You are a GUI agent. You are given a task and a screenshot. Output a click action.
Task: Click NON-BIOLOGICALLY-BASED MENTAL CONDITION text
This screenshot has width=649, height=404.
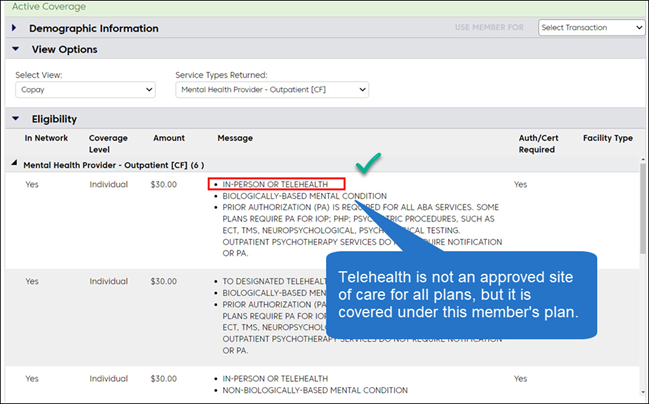pos(315,390)
